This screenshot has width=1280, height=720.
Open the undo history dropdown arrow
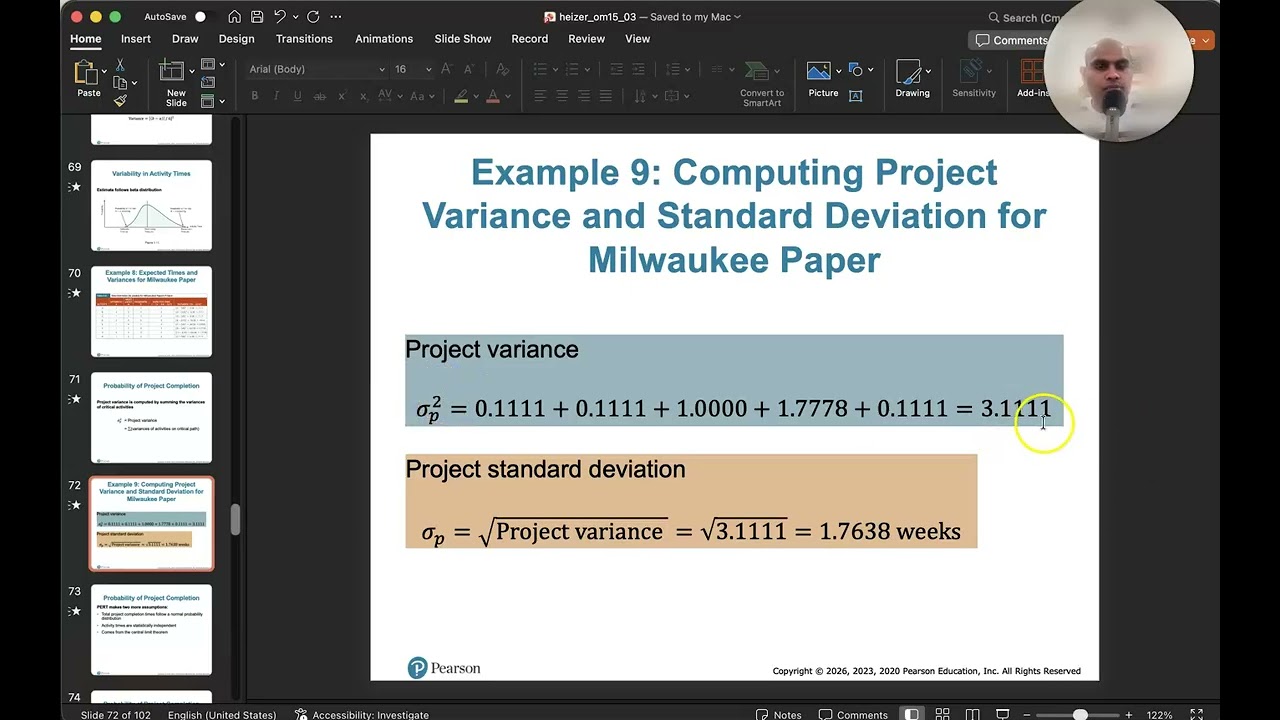coord(295,17)
